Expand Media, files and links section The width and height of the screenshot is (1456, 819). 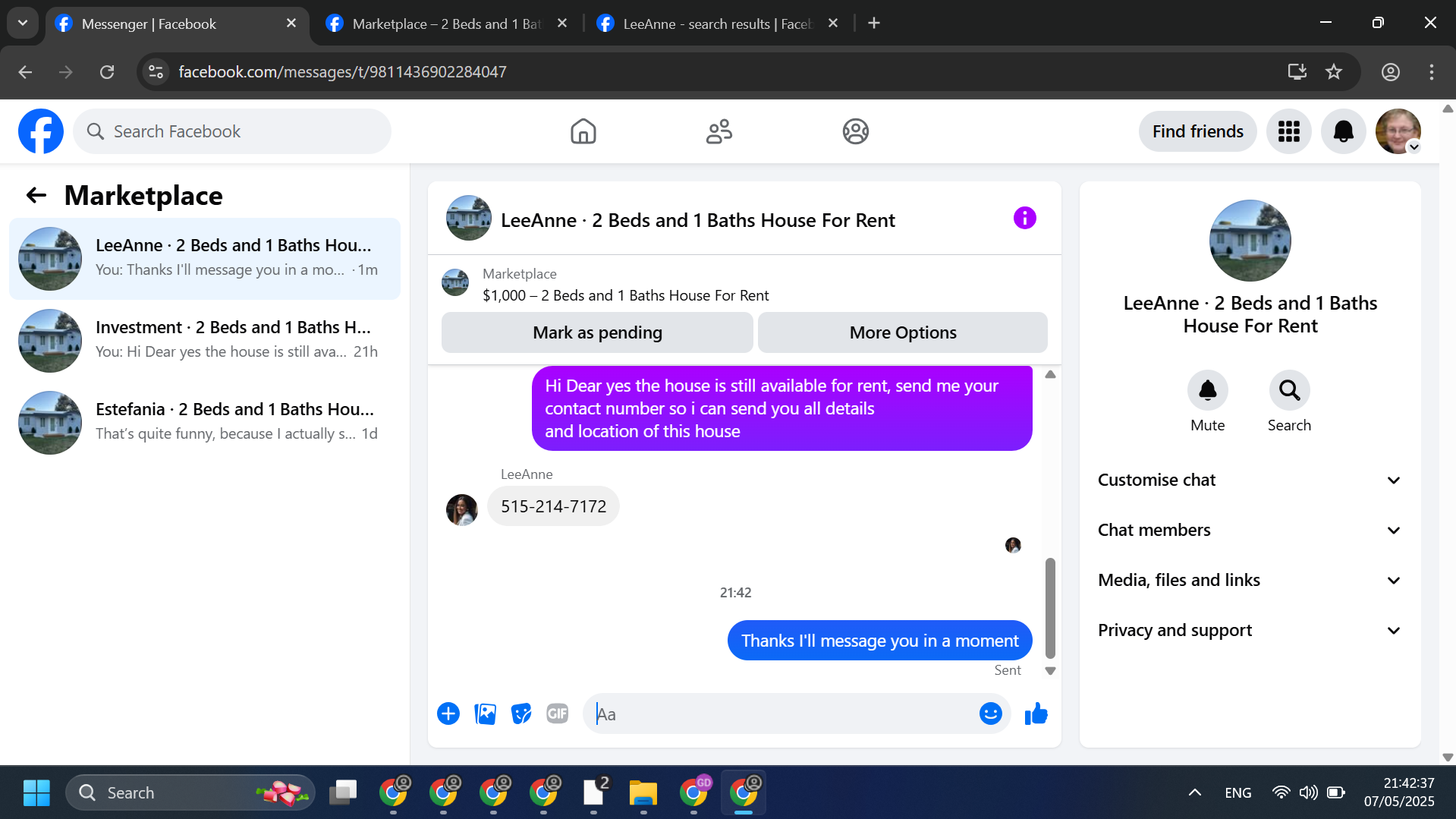tap(1250, 580)
